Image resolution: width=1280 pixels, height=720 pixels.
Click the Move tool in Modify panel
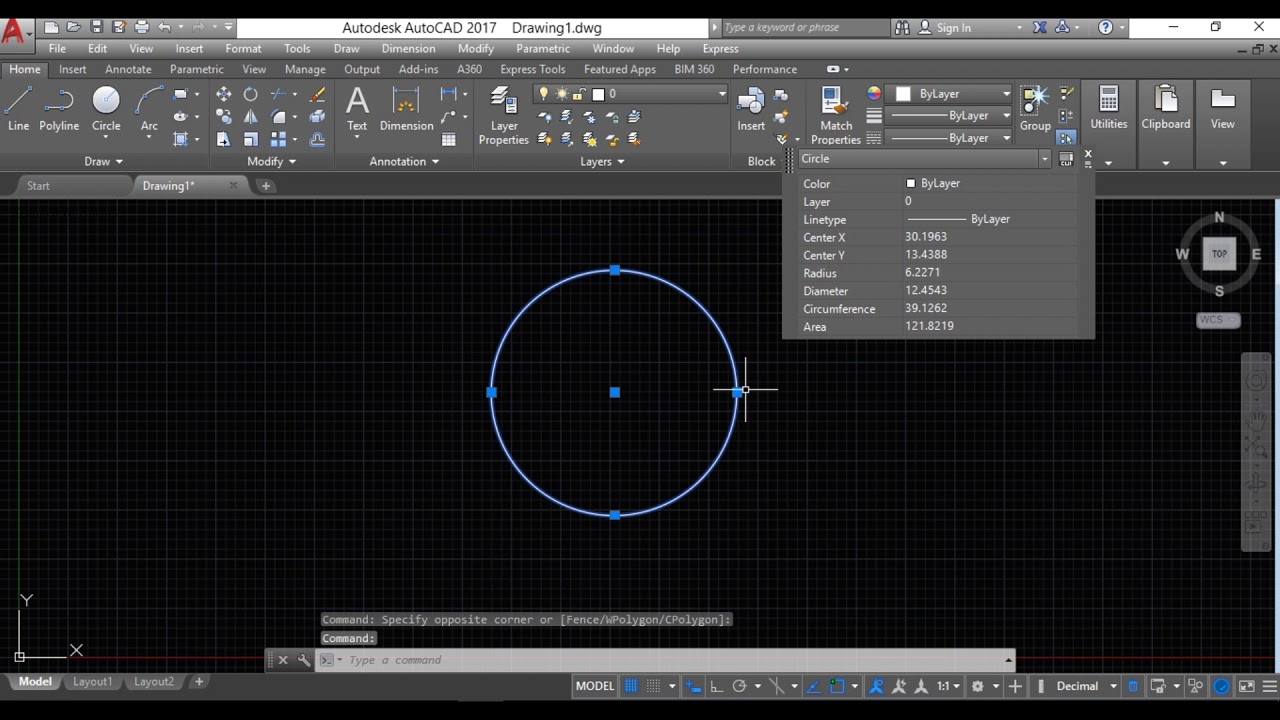point(223,94)
